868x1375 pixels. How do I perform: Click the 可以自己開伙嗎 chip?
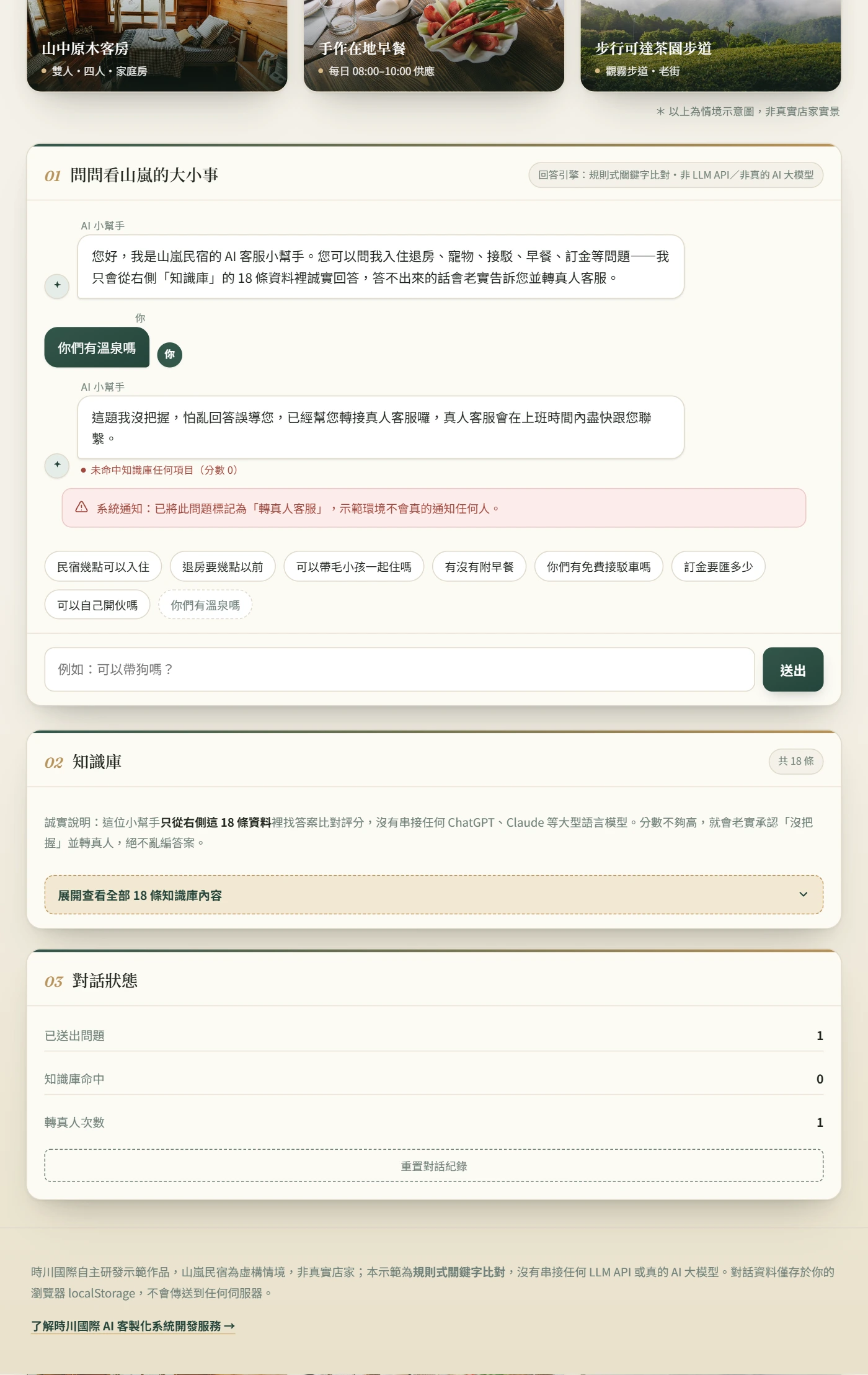coord(97,605)
